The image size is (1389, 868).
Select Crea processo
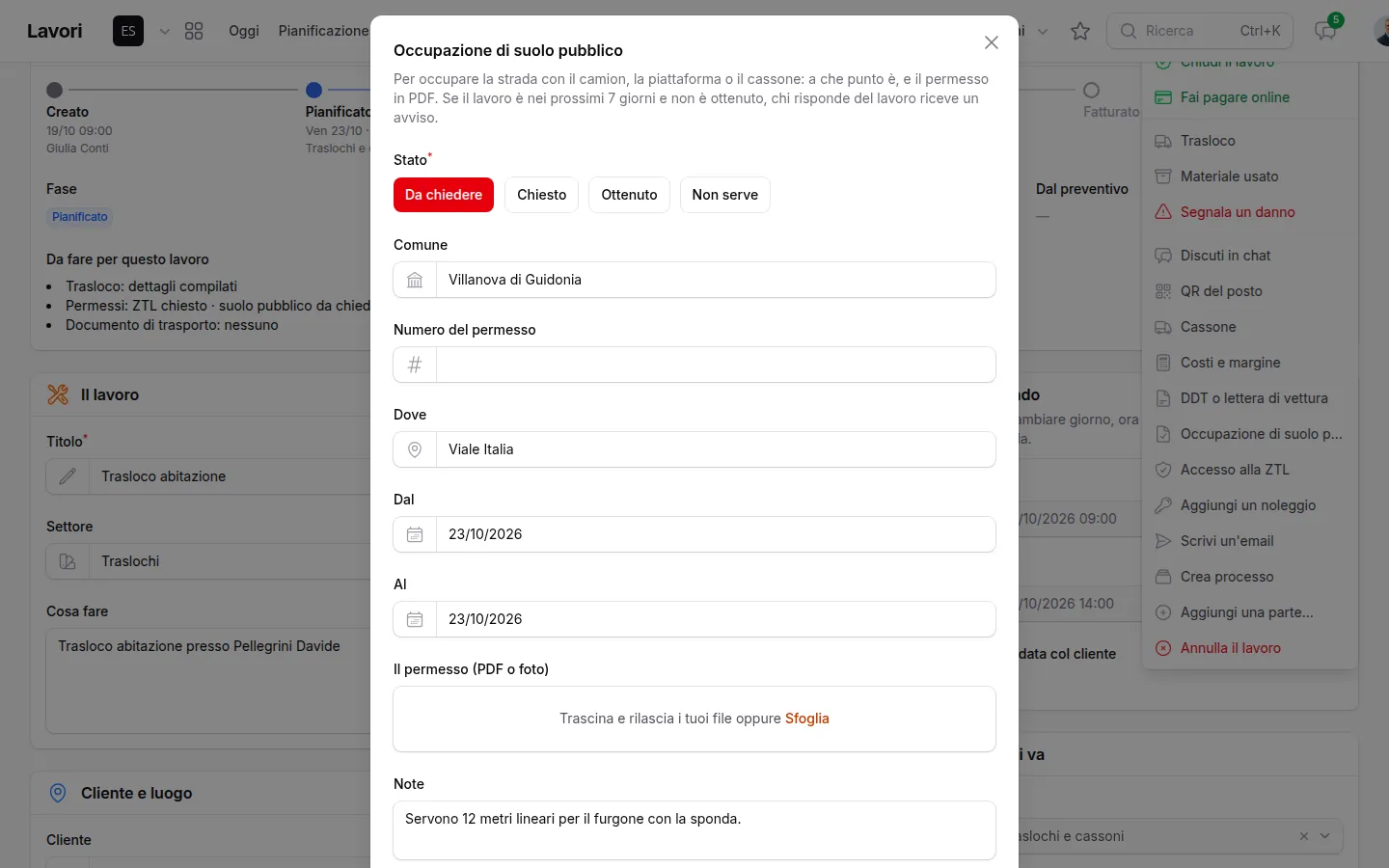pyautogui.click(x=1250, y=577)
